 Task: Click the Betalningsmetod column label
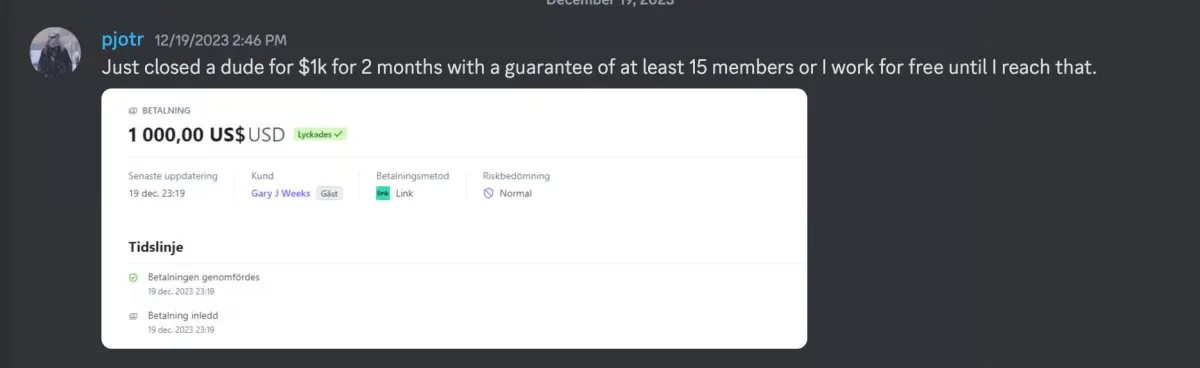tap(413, 175)
